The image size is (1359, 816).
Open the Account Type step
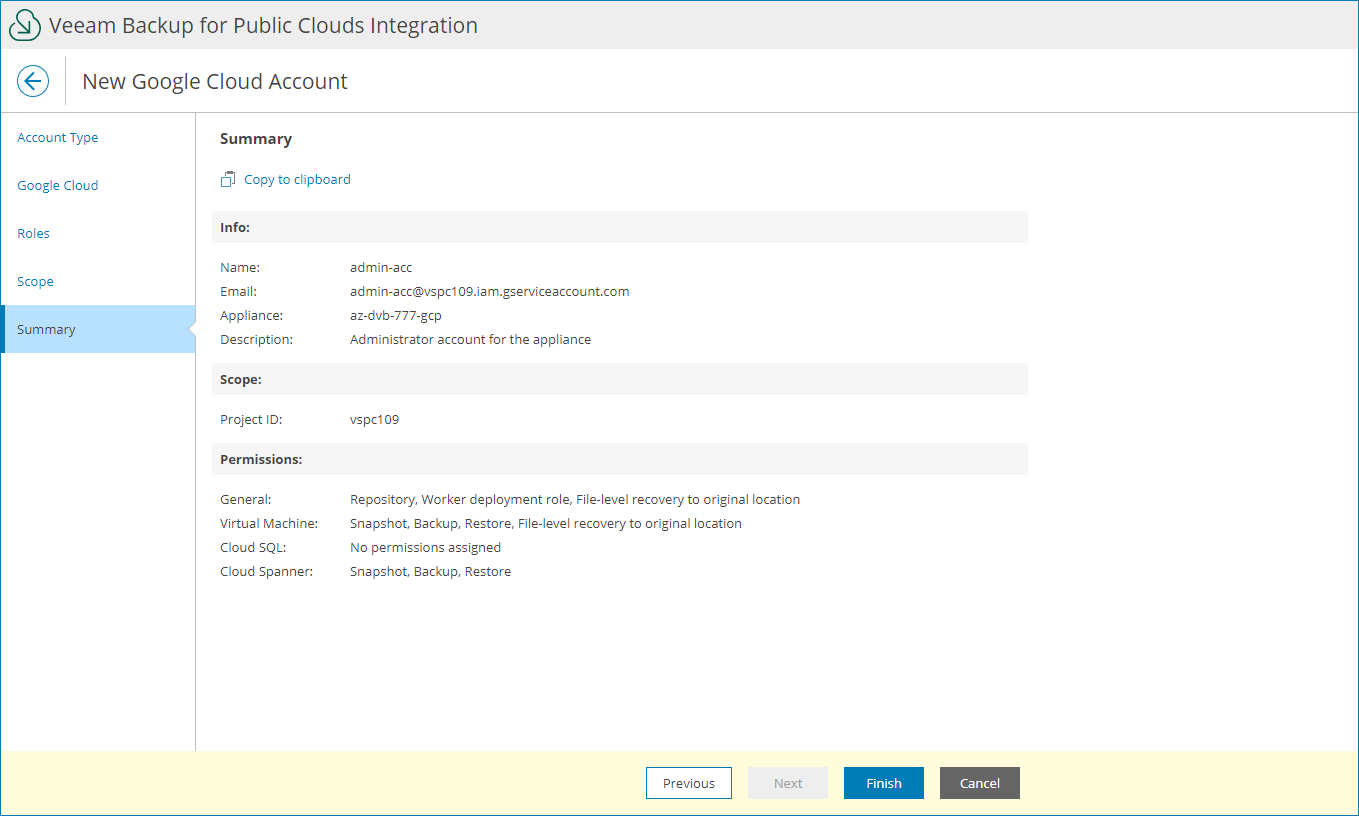coord(58,138)
